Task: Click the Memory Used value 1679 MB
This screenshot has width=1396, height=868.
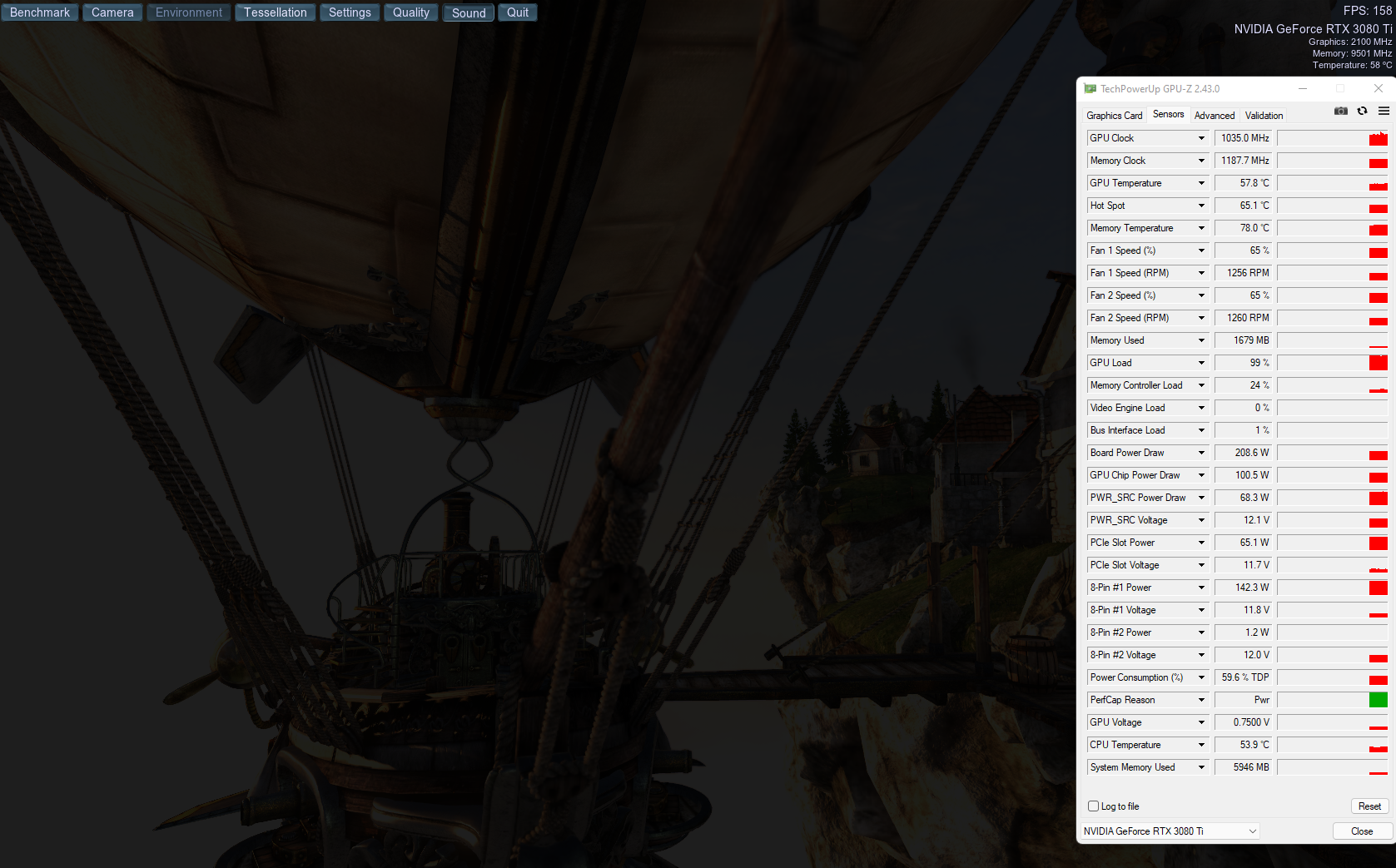Action: (1244, 340)
